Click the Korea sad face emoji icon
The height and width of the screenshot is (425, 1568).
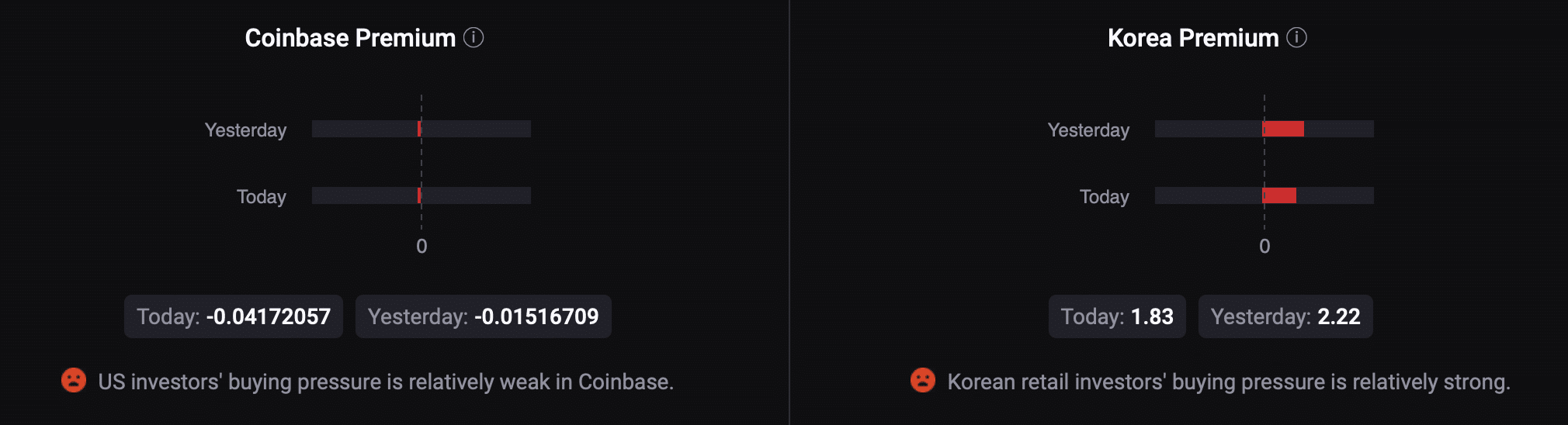click(923, 380)
